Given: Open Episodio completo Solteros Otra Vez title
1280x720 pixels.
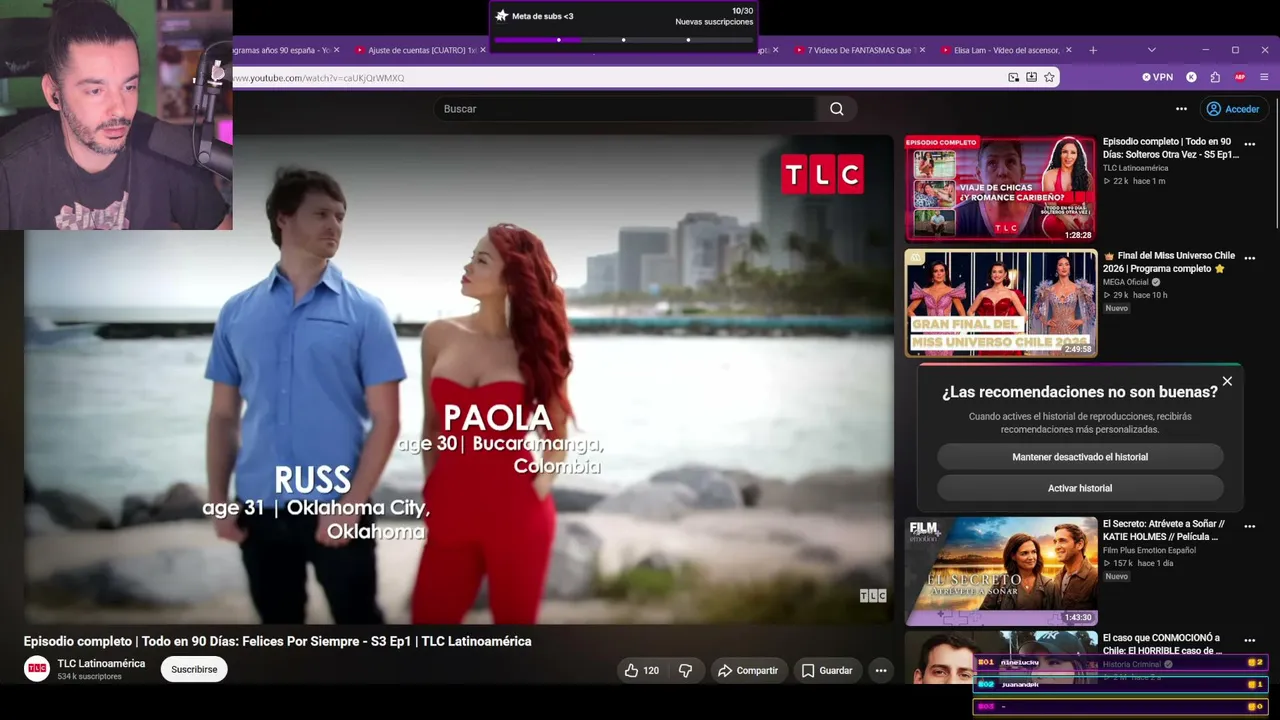Looking at the screenshot, I should click(1171, 148).
